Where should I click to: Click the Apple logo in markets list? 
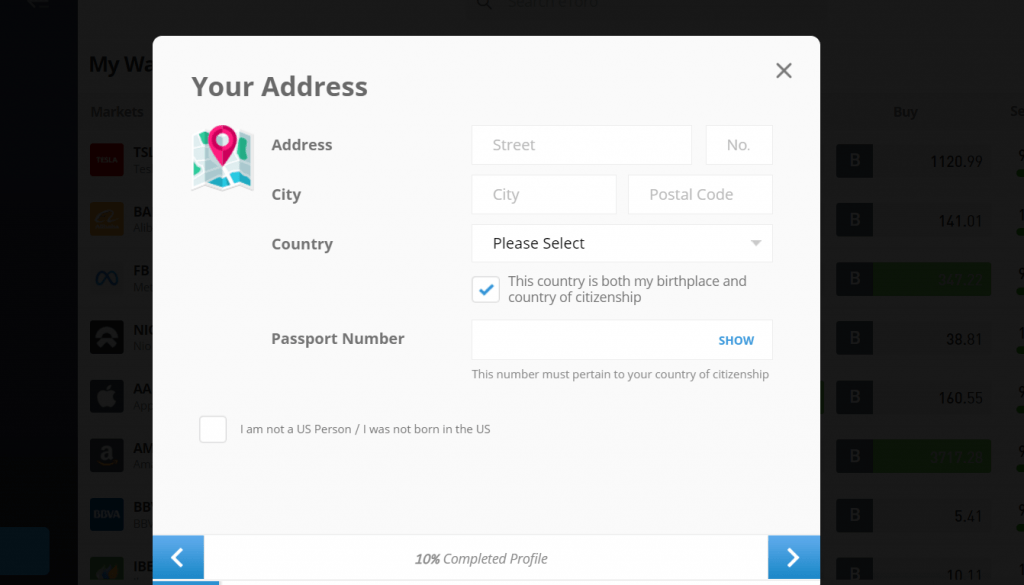[x=107, y=397]
